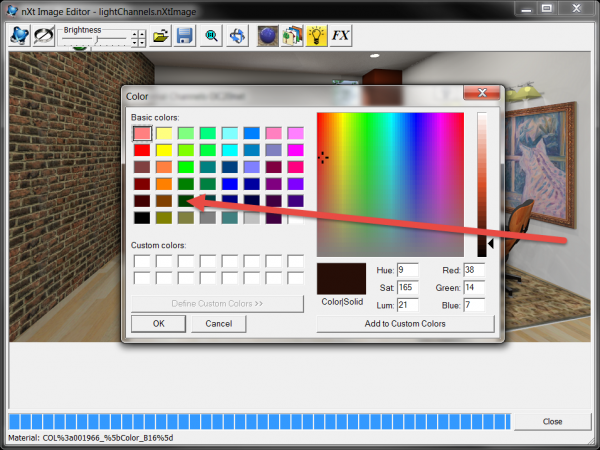Click the magnifier zoom icon
600x450 pixels.
tap(212, 36)
